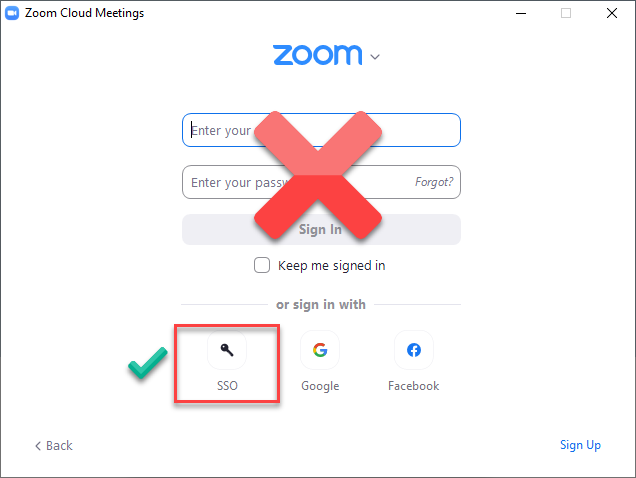This screenshot has height=478, width=636.
Task: Close the Zoom Cloud Meetings window
Action: coord(612,13)
